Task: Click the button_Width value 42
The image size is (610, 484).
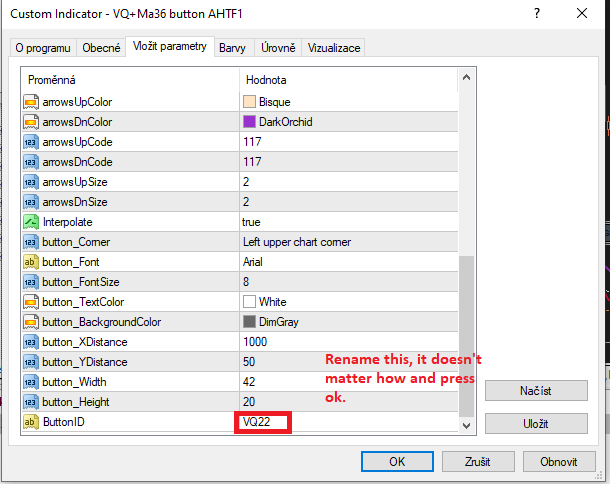Action: click(x=249, y=382)
